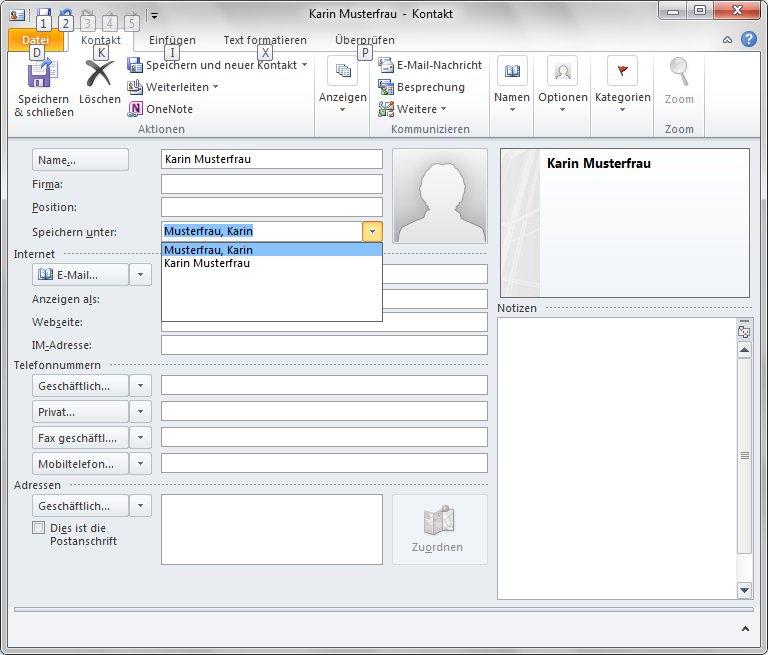
Task: Click the contact photo placeholder
Action: [439, 196]
